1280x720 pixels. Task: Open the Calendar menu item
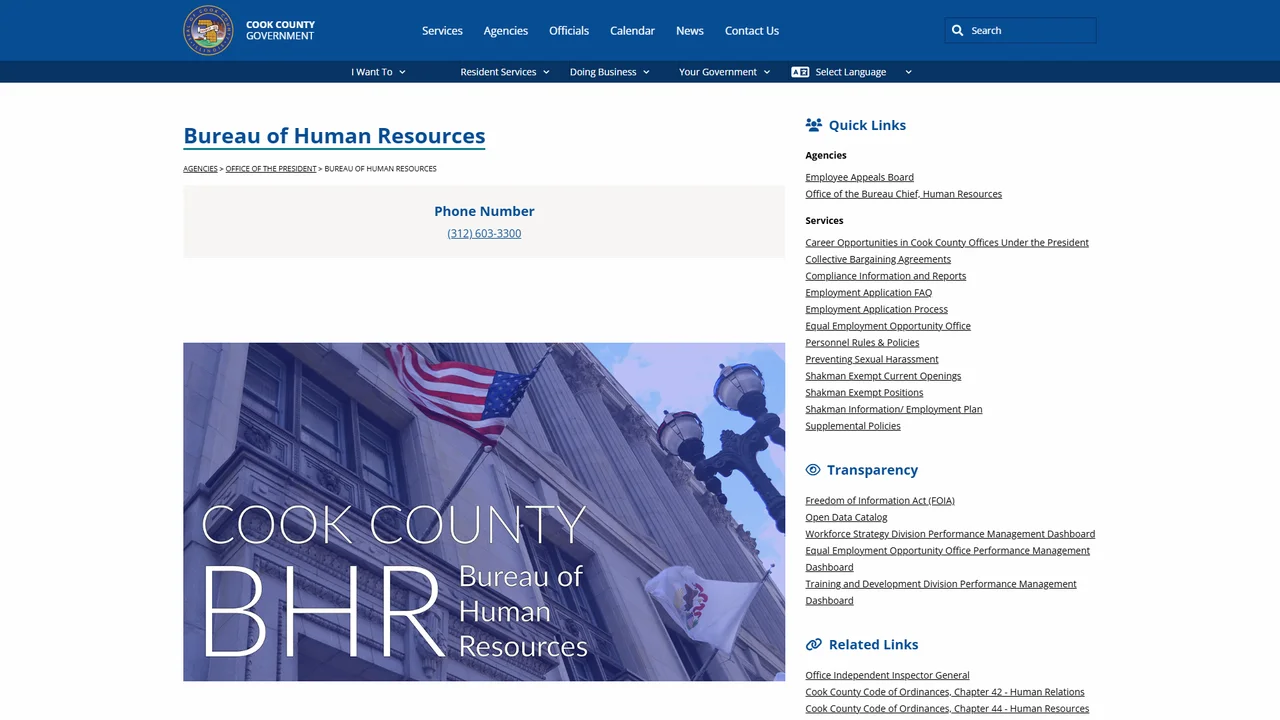633,30
